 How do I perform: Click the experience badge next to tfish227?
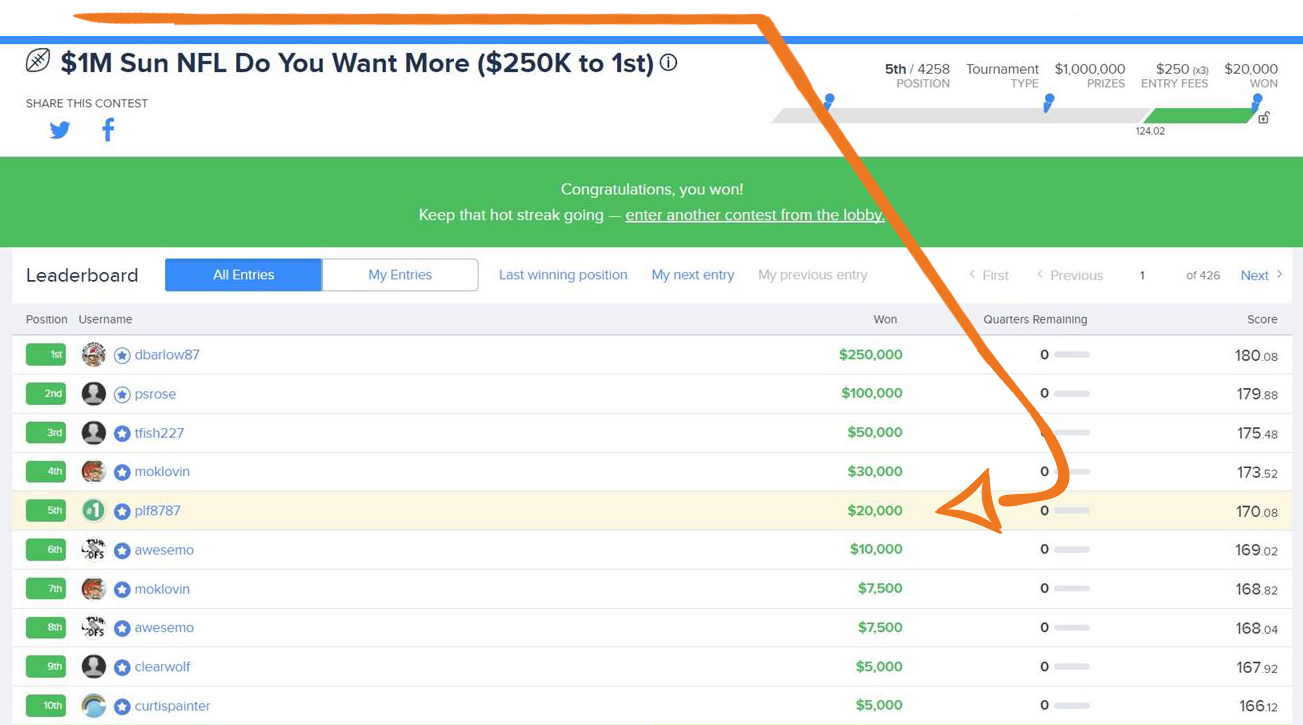122,434
